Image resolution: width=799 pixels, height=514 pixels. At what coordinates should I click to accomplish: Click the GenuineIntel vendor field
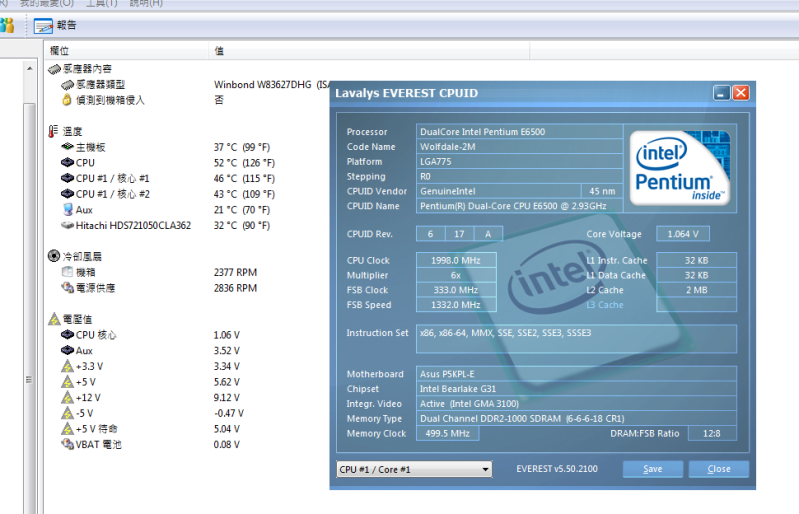[x=499, y=191]
